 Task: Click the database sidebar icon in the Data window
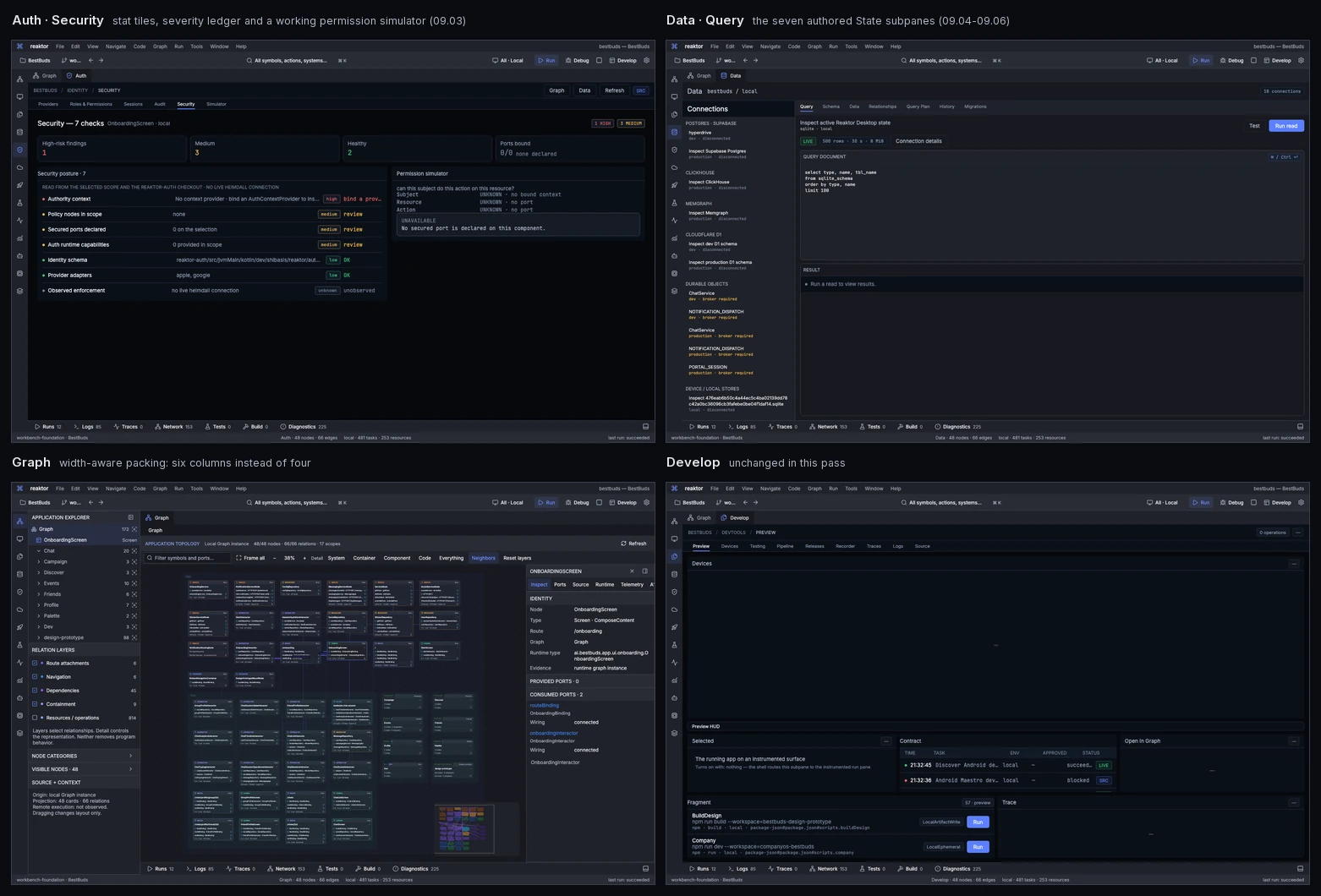tap(674, 133)
